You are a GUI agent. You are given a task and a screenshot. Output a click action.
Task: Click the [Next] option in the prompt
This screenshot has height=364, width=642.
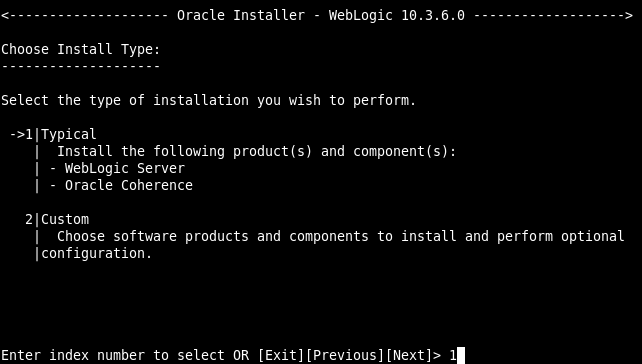(x=409, y=355)
